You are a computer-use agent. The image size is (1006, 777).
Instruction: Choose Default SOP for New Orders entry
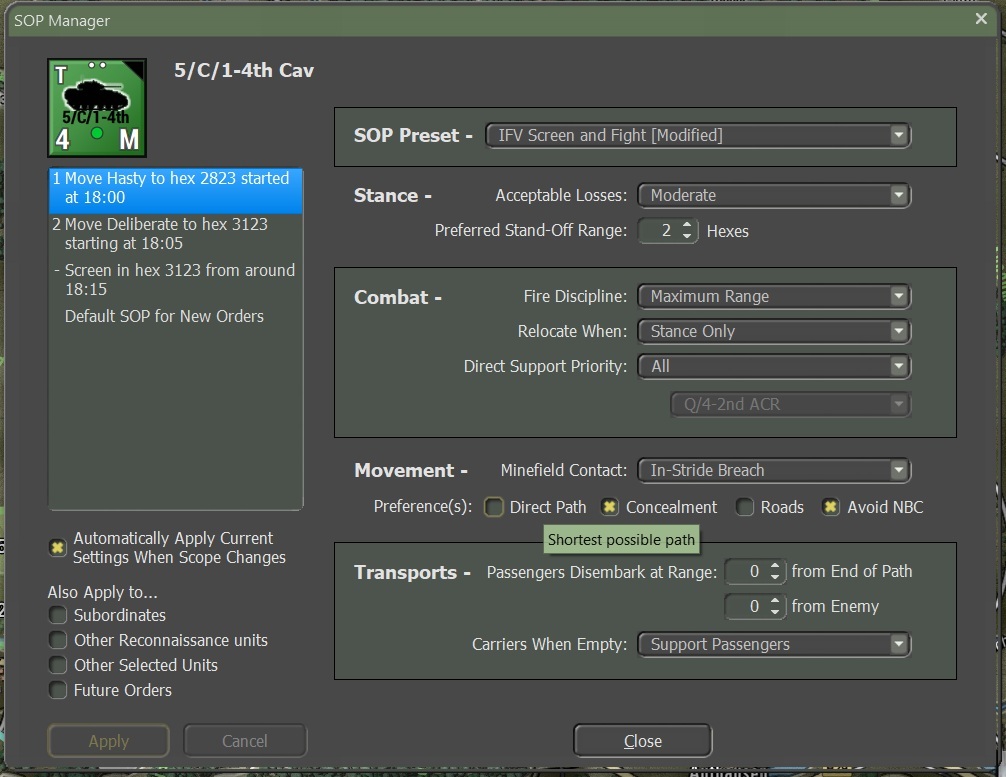click(164, 316)
